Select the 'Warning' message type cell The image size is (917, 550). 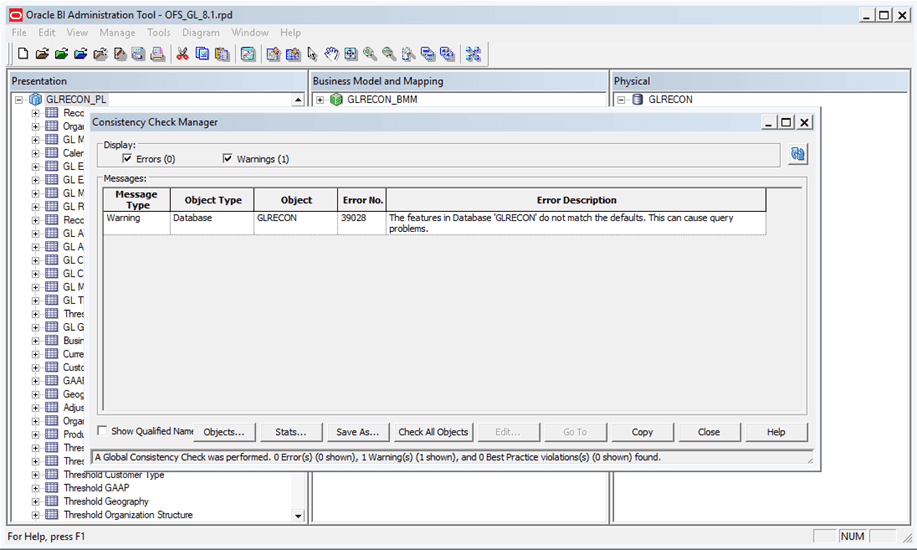pos(137,223)
